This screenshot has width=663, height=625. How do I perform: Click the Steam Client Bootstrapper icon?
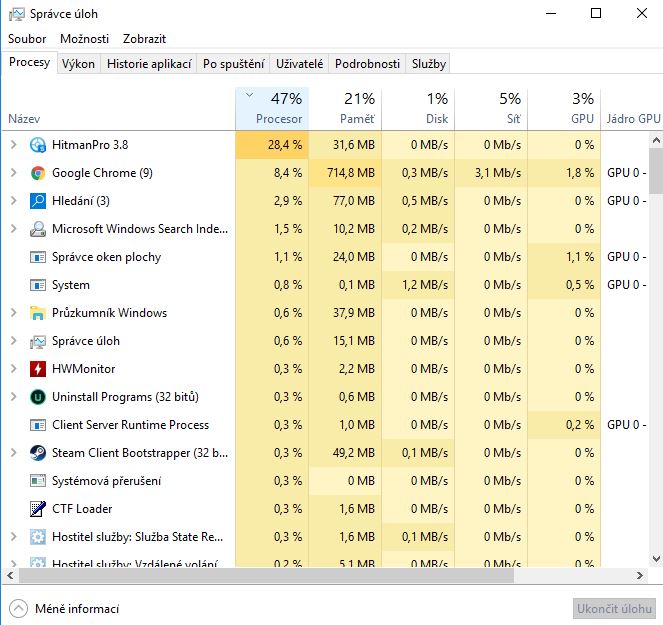point(38,453)
